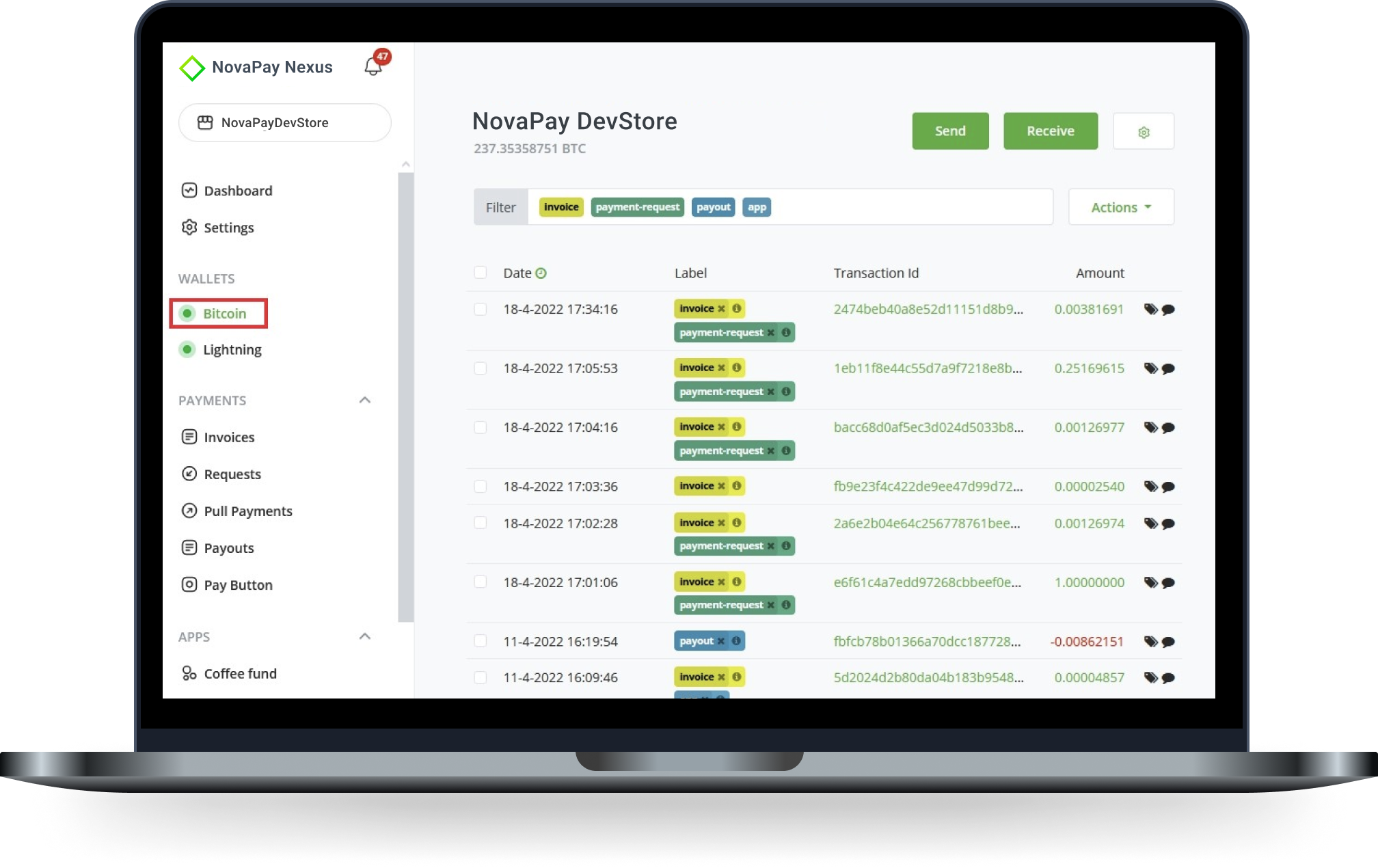
Task: Add comment on 0.00004857 row
Action: click(x=1169, y=678)
